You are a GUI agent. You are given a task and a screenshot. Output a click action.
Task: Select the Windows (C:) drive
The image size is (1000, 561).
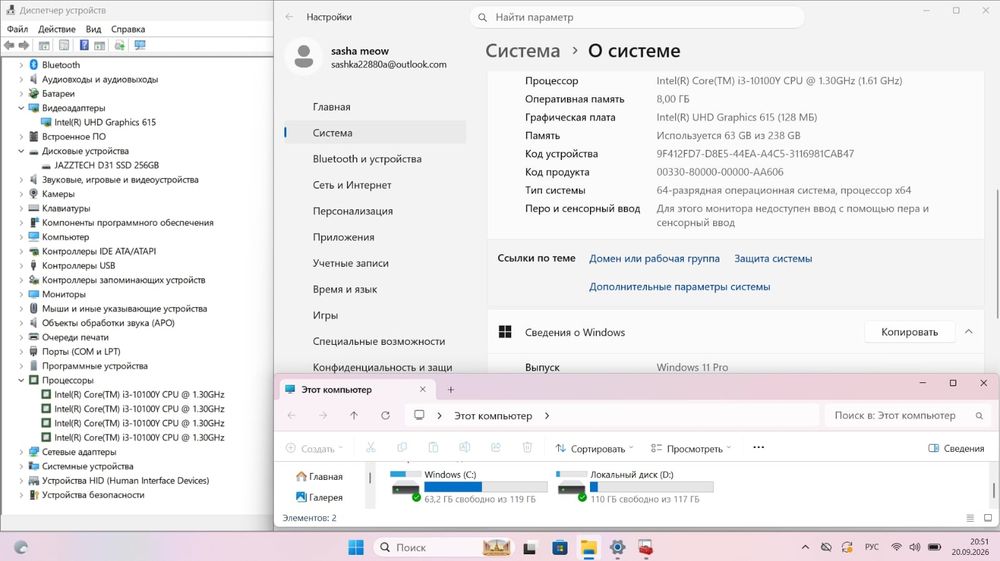point(469,487)
